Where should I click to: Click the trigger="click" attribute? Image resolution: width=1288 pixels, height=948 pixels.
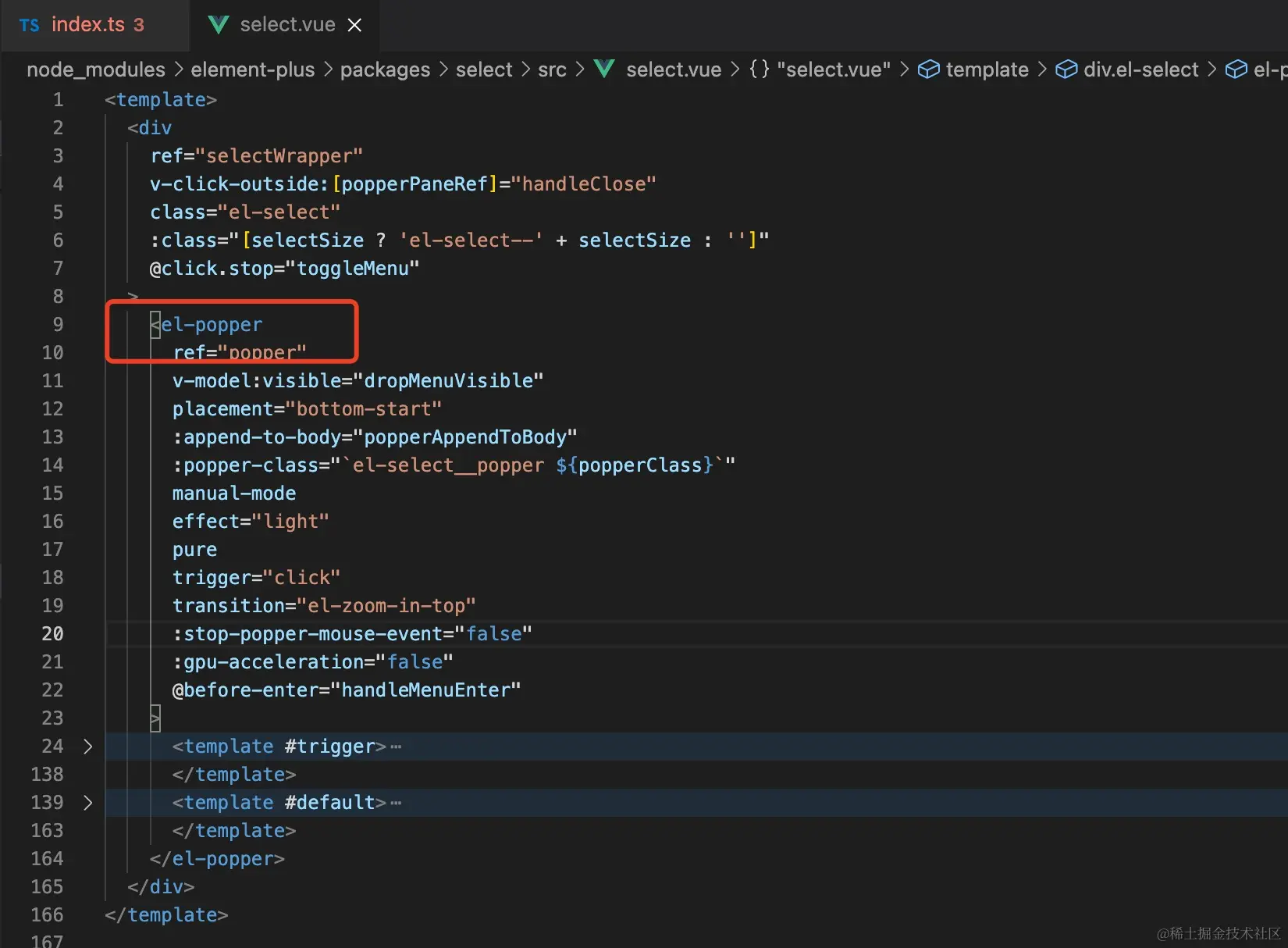pyautogui.click(x=256, y=578)
